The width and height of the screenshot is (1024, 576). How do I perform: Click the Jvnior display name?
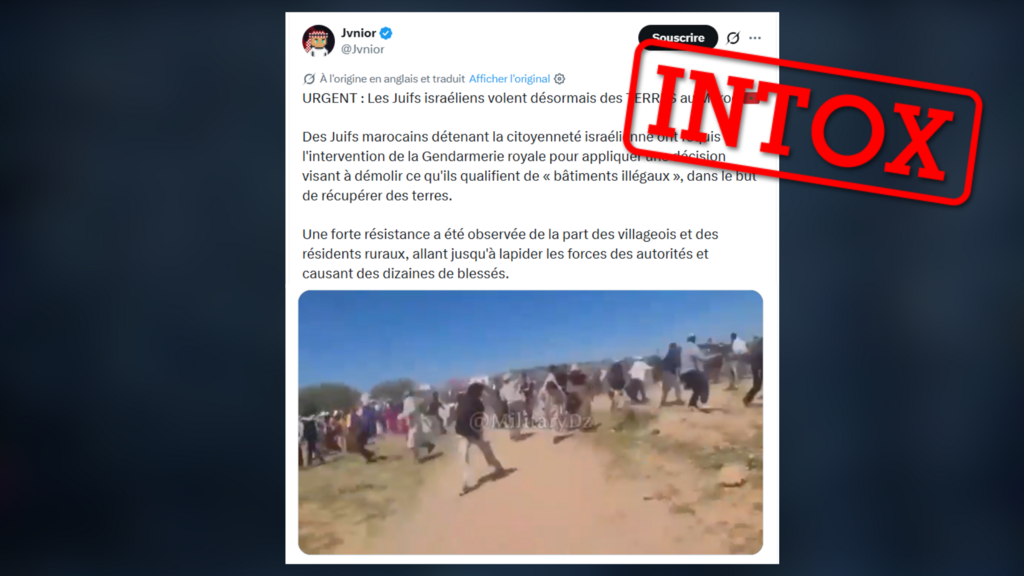pos(359,33)
